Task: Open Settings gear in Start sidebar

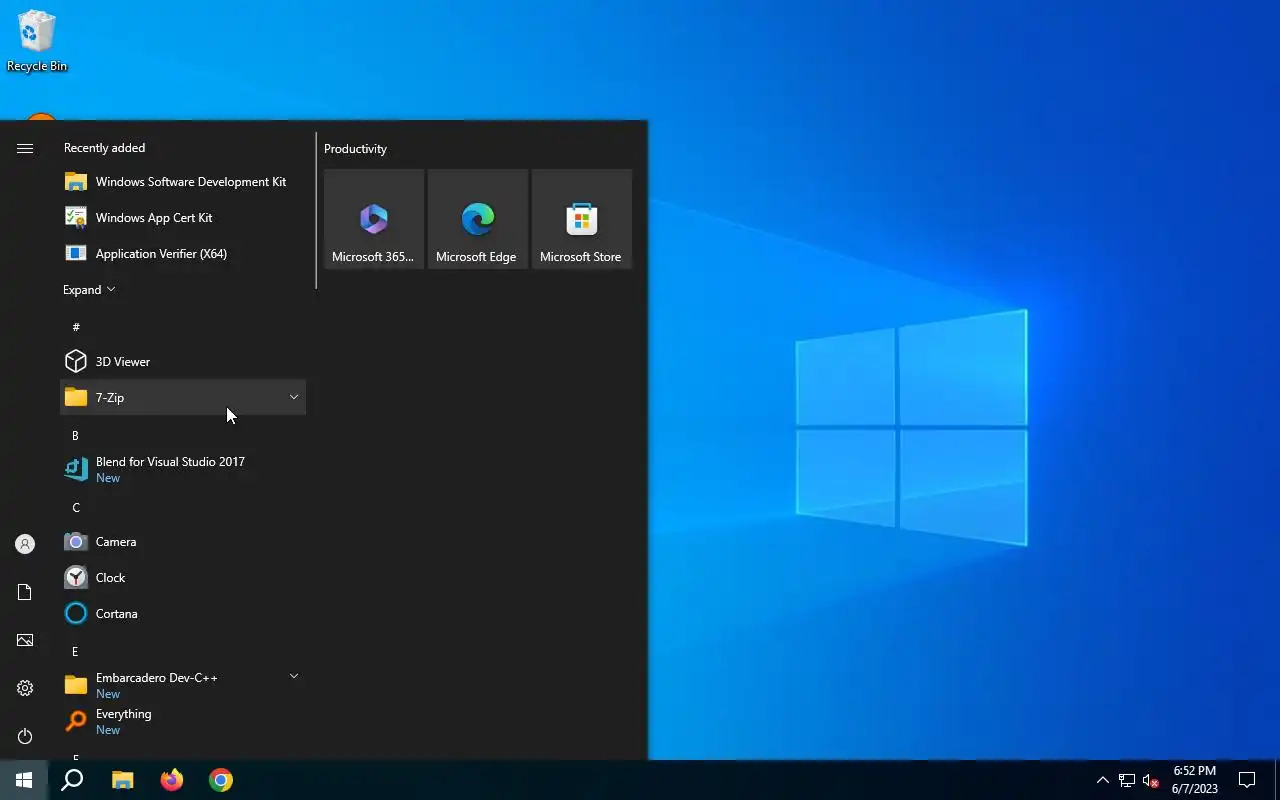Action: click(x=25, y=688)
